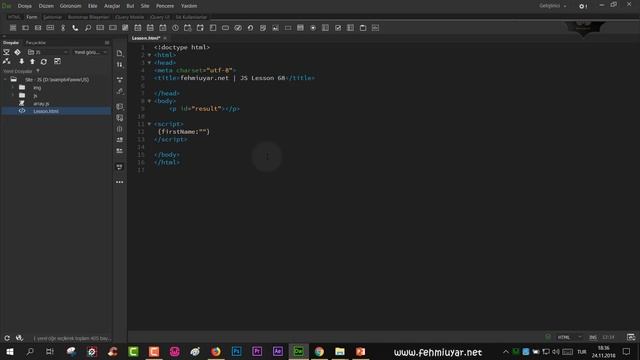Switch to jQuery UI insert tab
Viewport: 640px width, 360px height.
point(160,17)
